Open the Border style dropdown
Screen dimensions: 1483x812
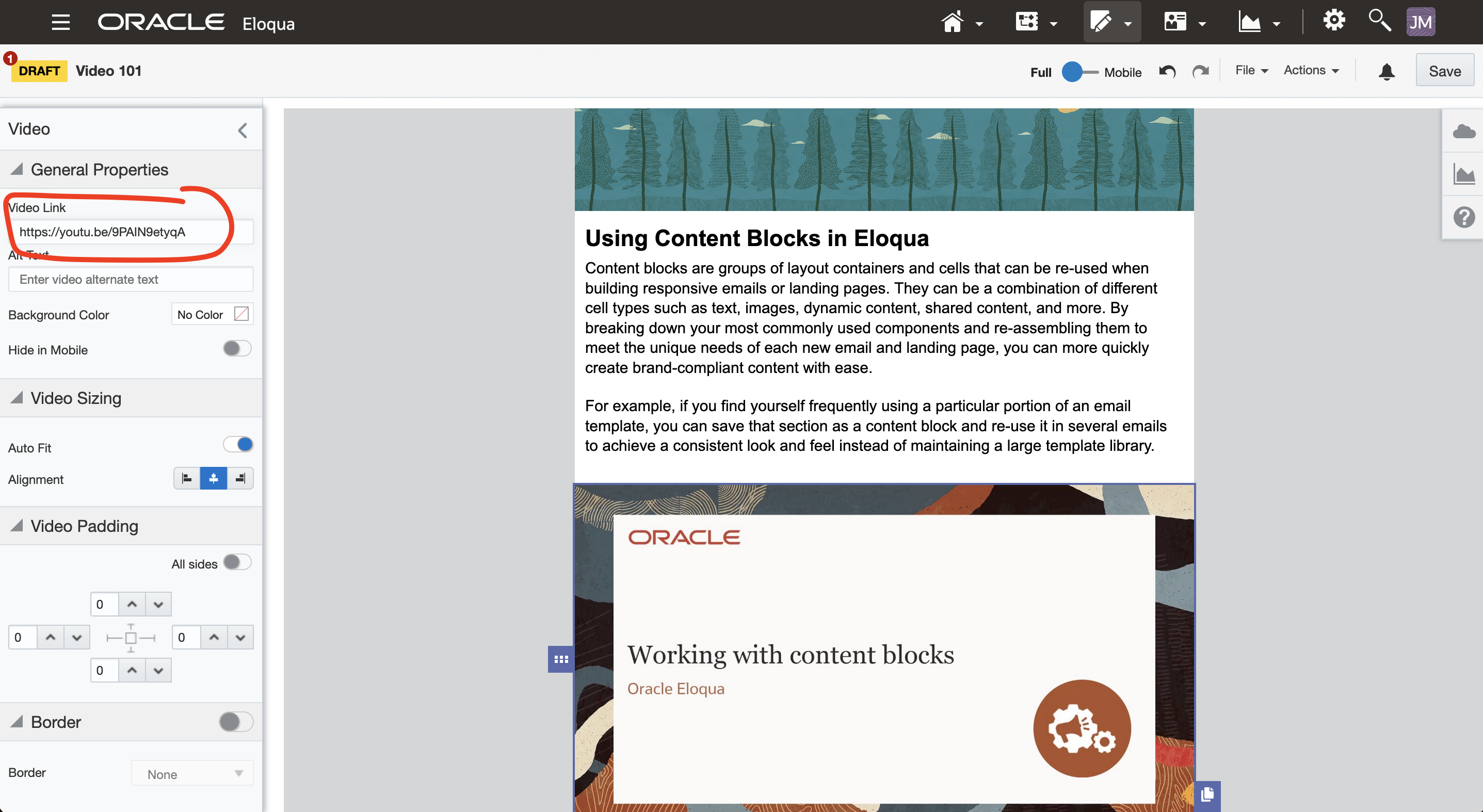click(x=192, y=773)
